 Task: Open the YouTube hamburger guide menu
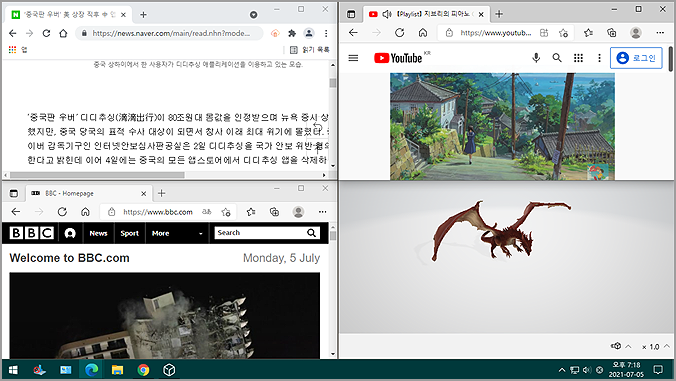[353, 58]
